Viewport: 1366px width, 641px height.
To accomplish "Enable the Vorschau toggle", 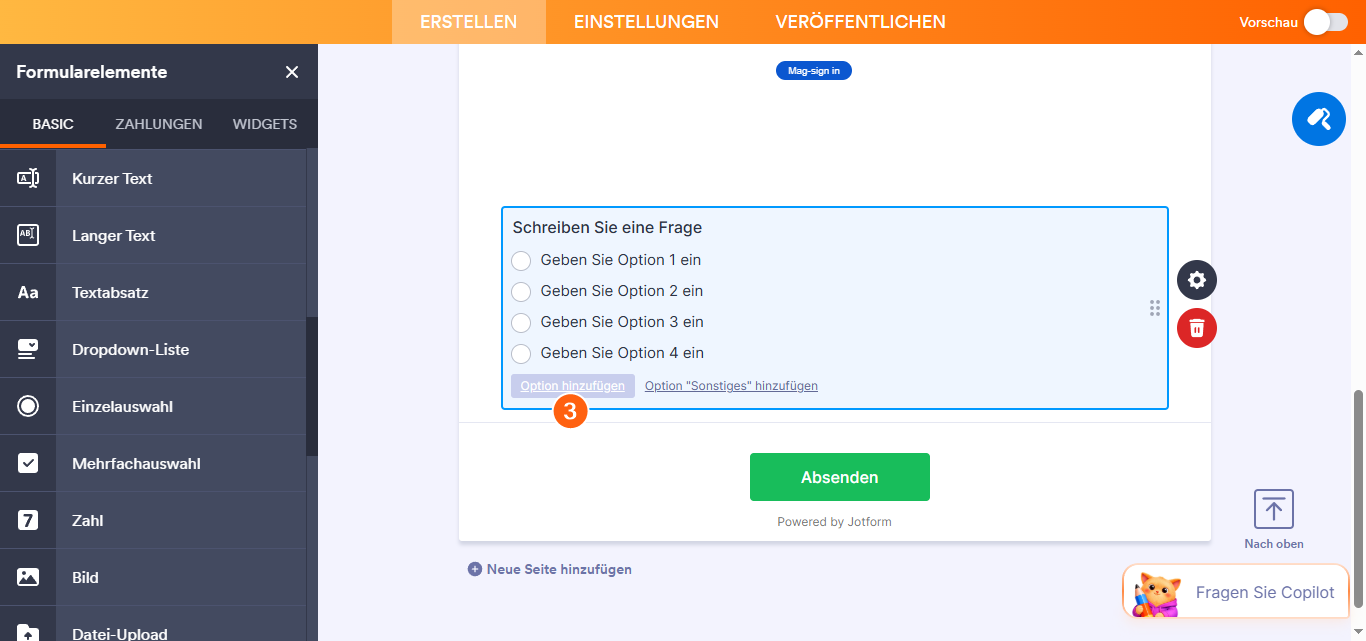I will [x=1326, y=21].
